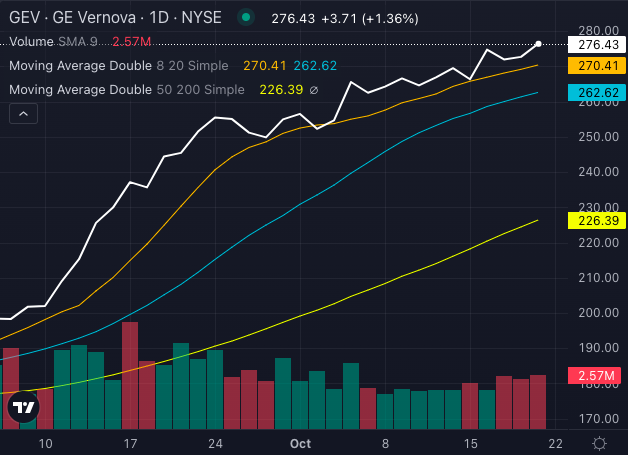Click the TradingView logo icon

(23, 408)
